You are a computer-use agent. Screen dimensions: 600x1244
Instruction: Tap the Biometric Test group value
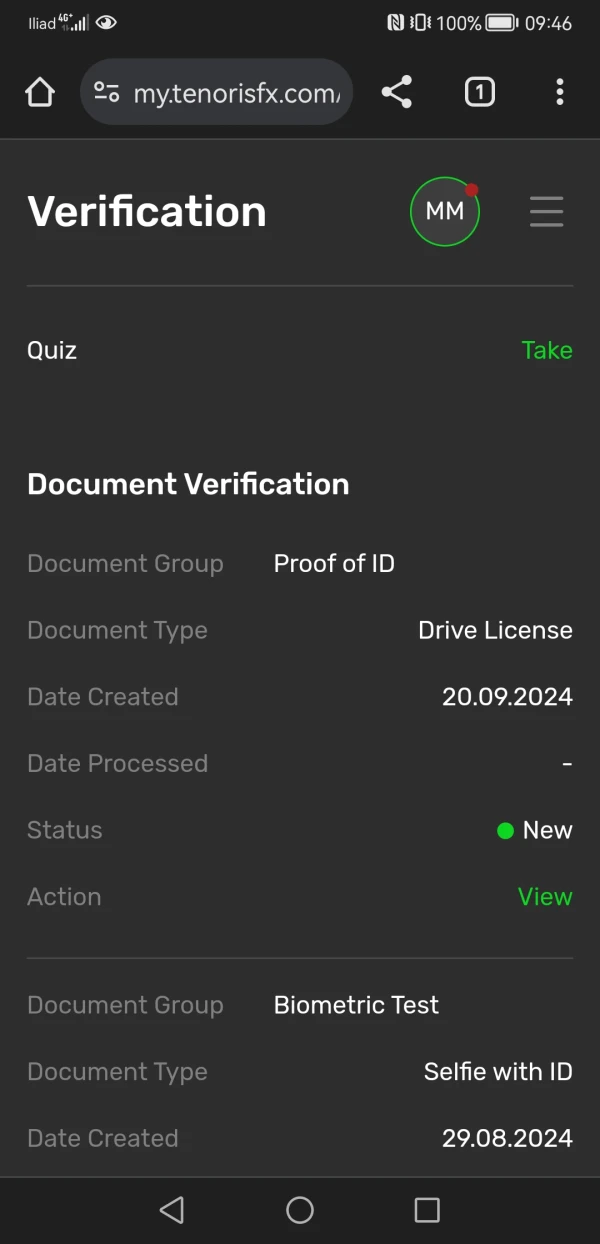356,1005
